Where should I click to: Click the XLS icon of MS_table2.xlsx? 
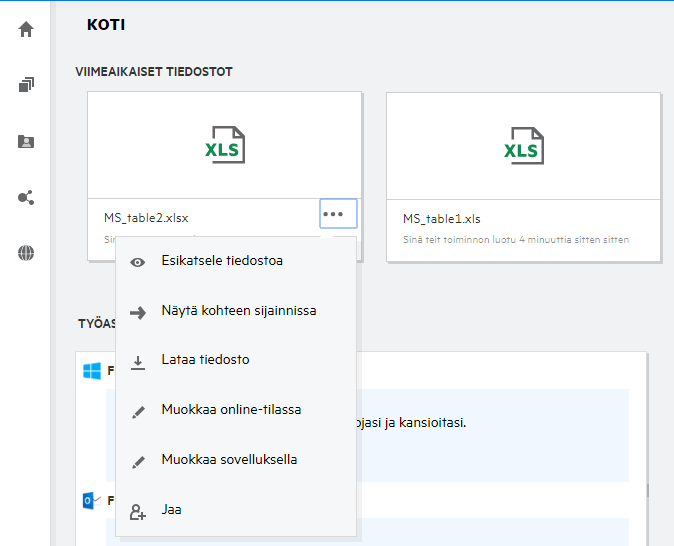click(x=224, y=146)
